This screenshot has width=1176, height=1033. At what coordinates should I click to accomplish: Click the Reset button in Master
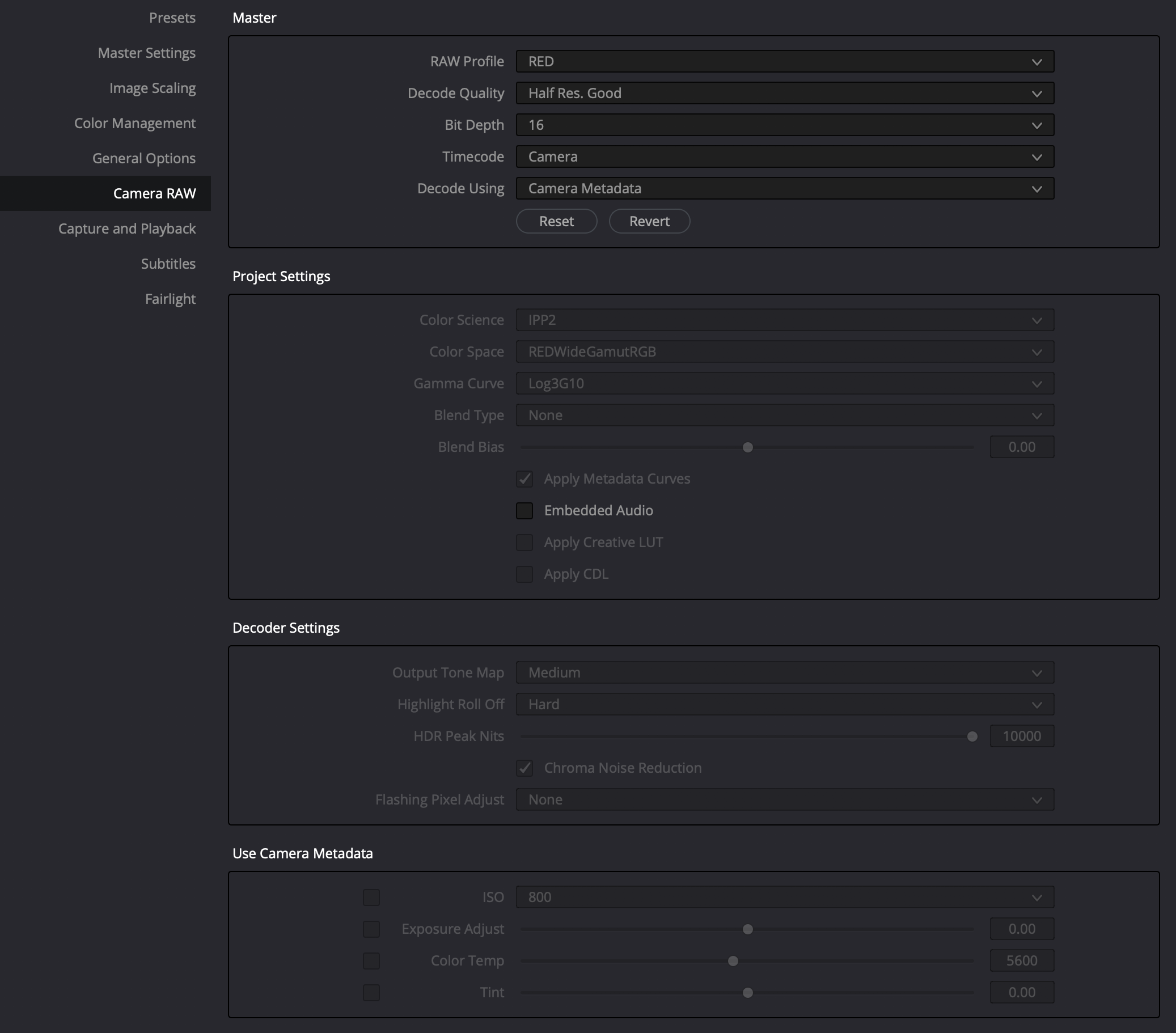555,221
